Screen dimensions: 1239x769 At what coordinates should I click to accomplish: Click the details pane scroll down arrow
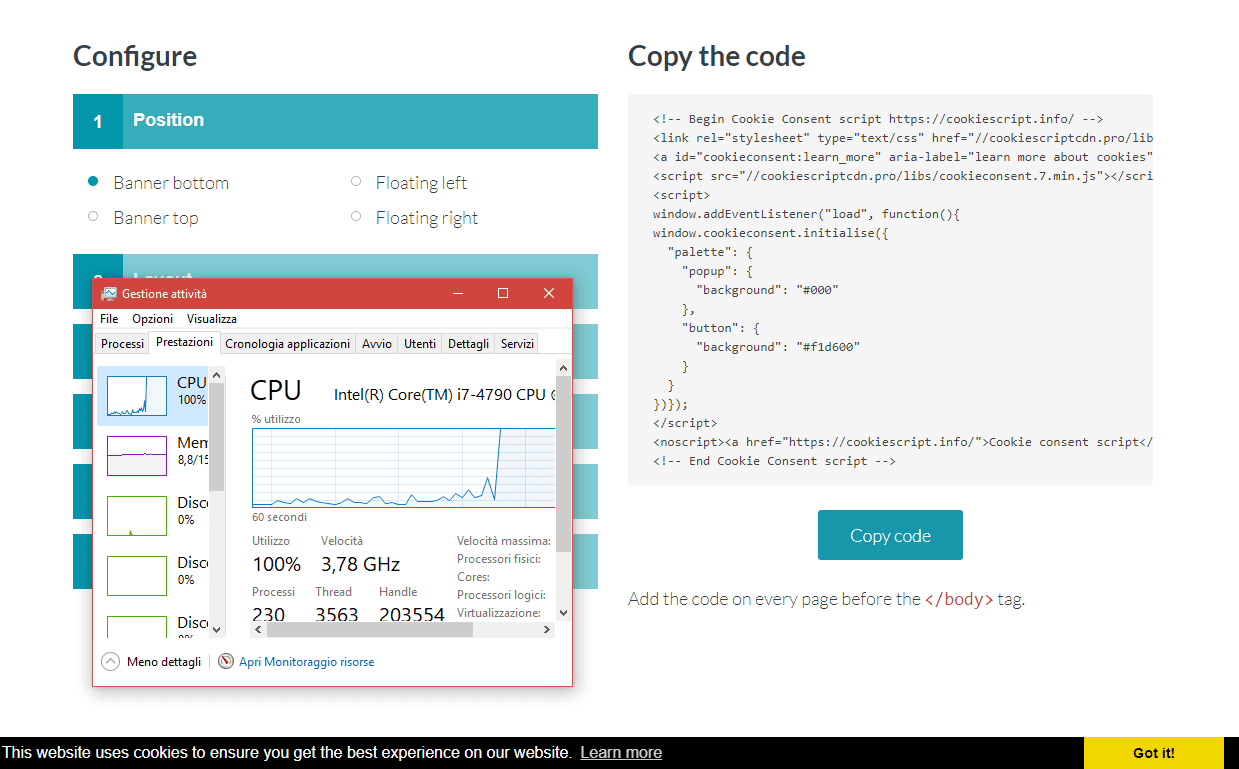point(563,612)
